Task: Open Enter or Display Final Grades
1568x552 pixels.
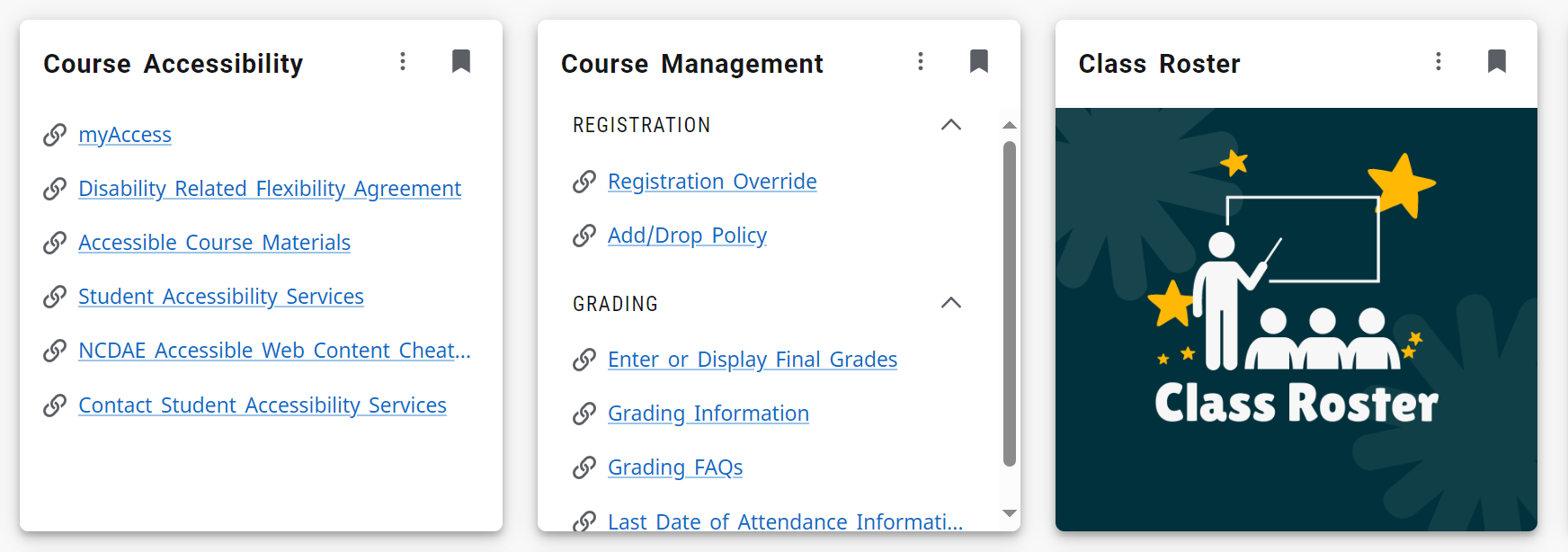Action: (753, 360)
